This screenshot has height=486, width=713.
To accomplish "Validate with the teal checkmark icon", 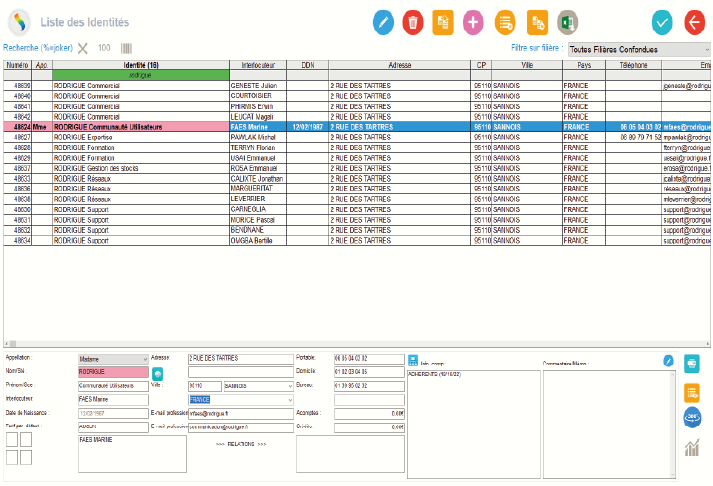I will point(662,22).
